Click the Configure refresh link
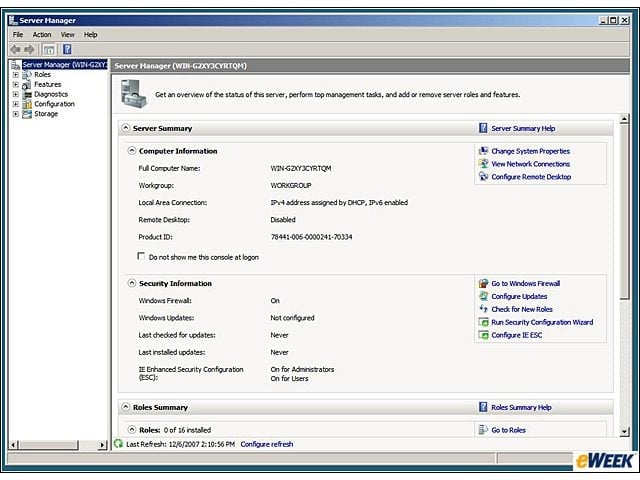The height and width of the screenshot is (480, 640). tap(267, 444)
